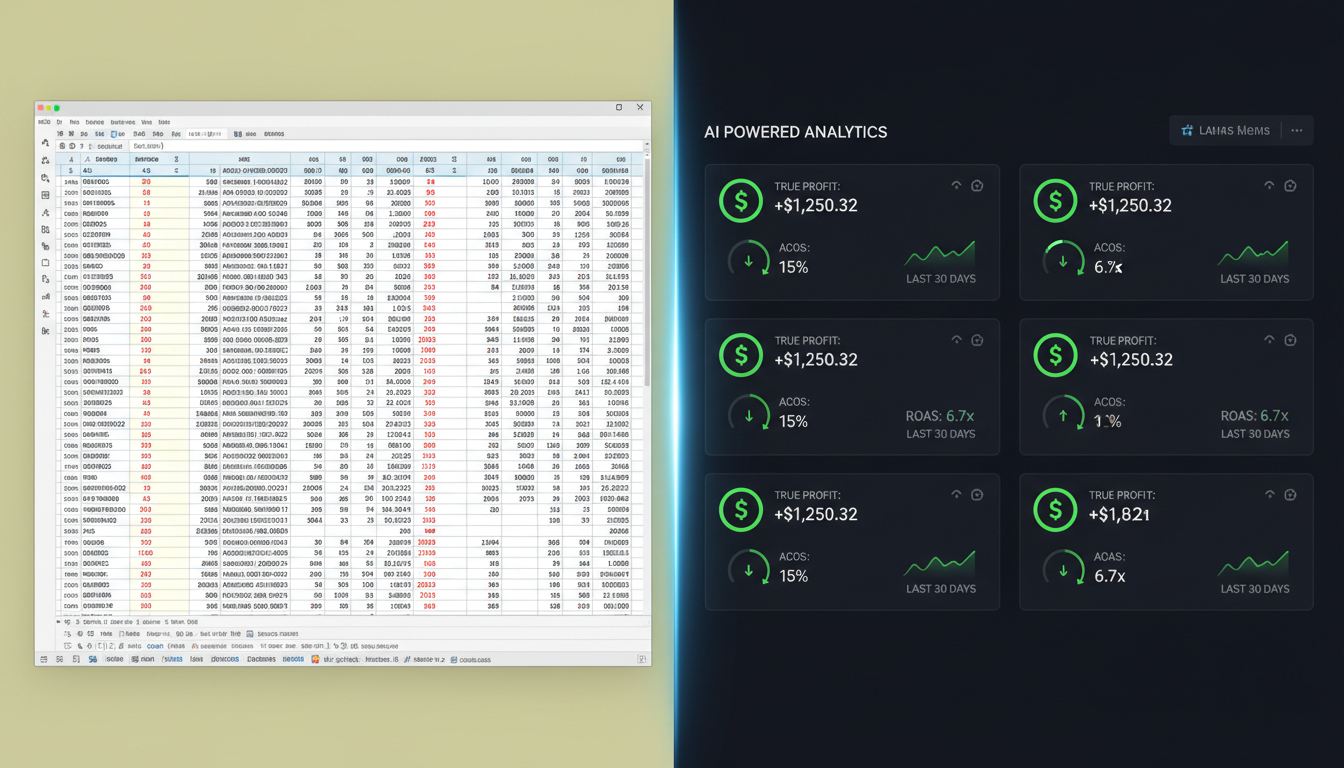This screenshot has width=1344, height=768.
Task: Click the signal icon in the ACOS 6.7x card
Action: pyautogui.click(x=1269, y=185)
